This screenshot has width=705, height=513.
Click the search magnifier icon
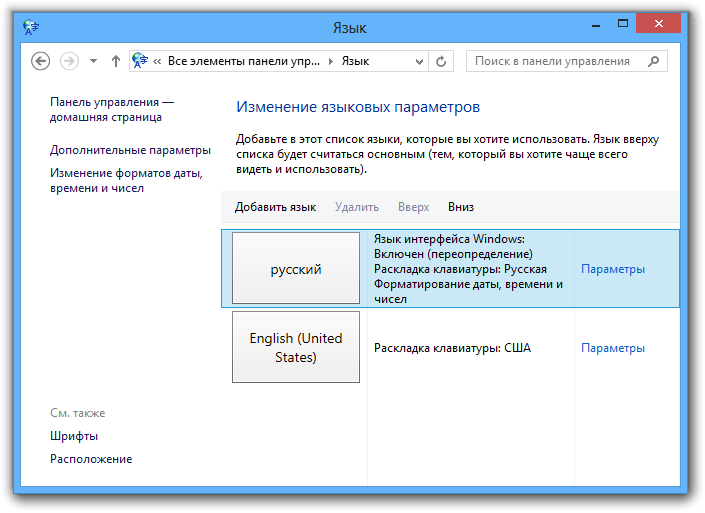tap(653, 61)
